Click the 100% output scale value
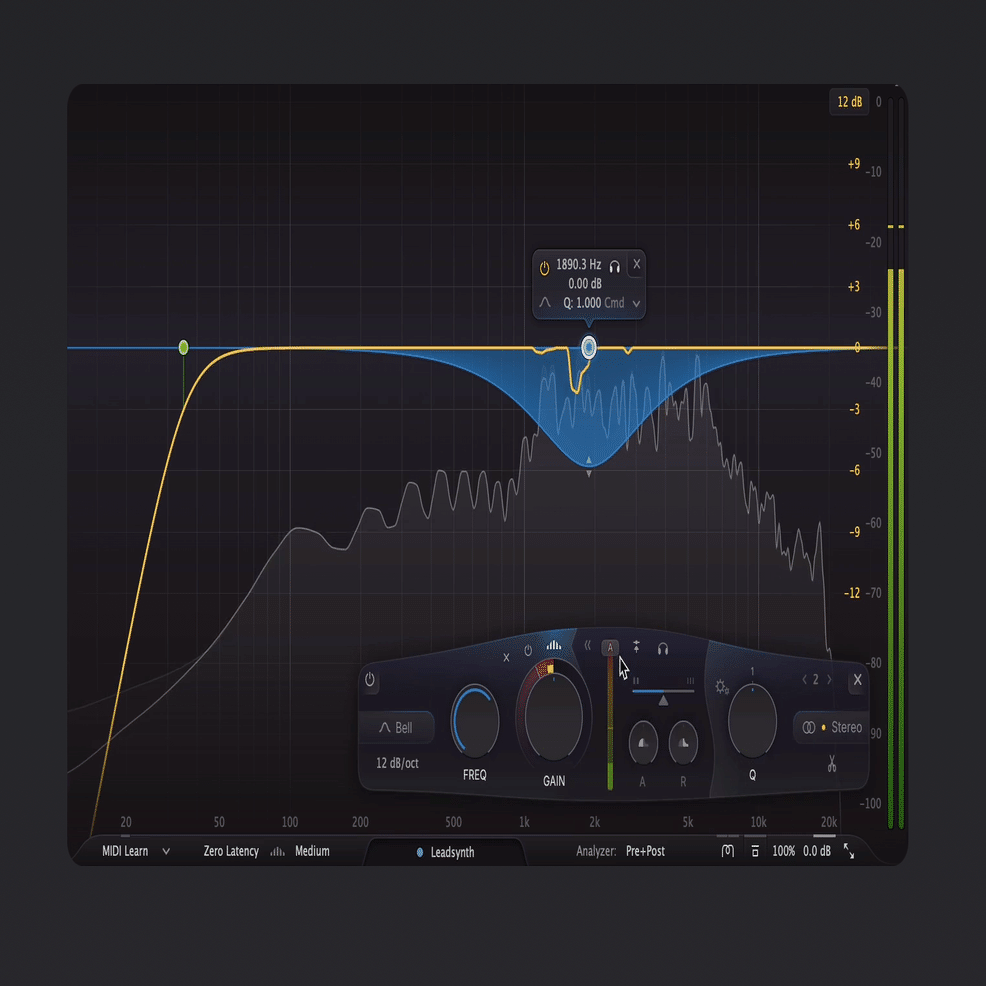This screenshot has width=986, height=986. (x=784, y=851)
